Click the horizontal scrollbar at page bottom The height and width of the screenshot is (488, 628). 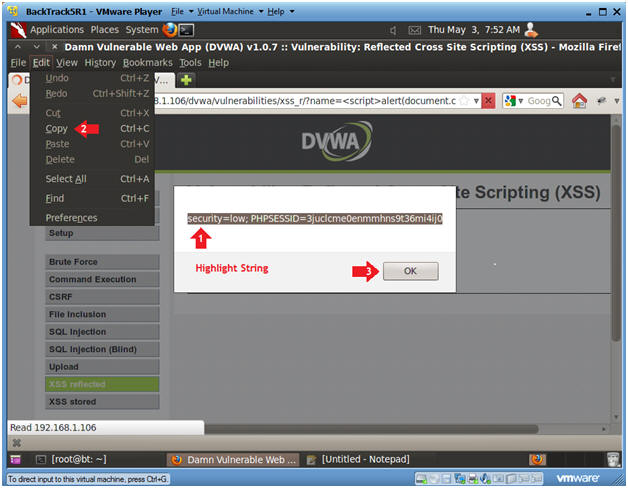370,429
